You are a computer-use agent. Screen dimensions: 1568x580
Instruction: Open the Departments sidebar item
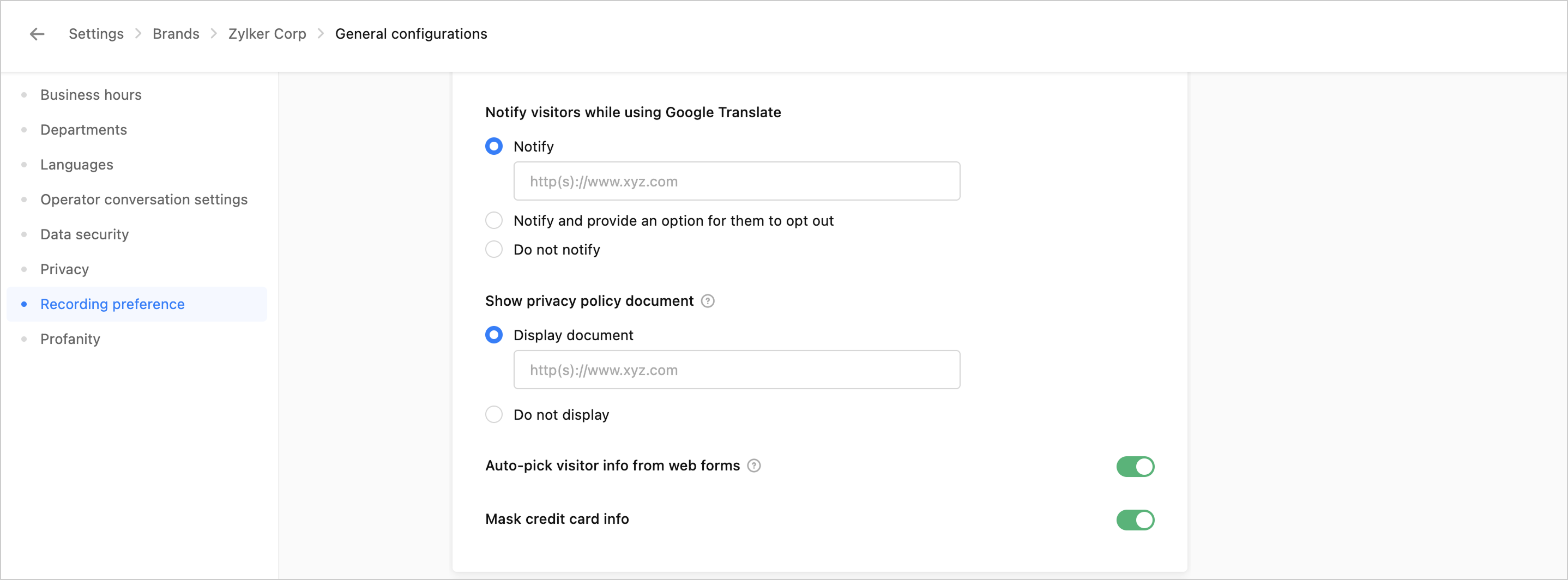tap(83, 130)
